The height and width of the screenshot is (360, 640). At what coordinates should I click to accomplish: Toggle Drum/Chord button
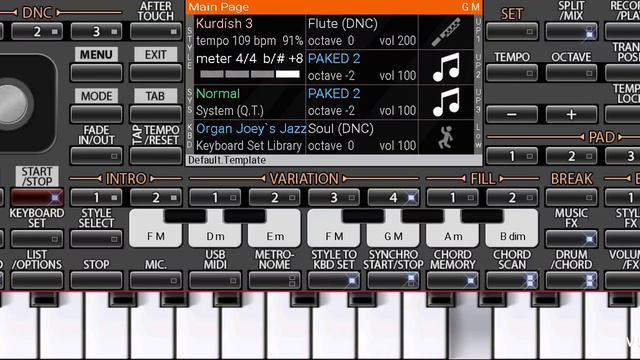tap(571, 281)
